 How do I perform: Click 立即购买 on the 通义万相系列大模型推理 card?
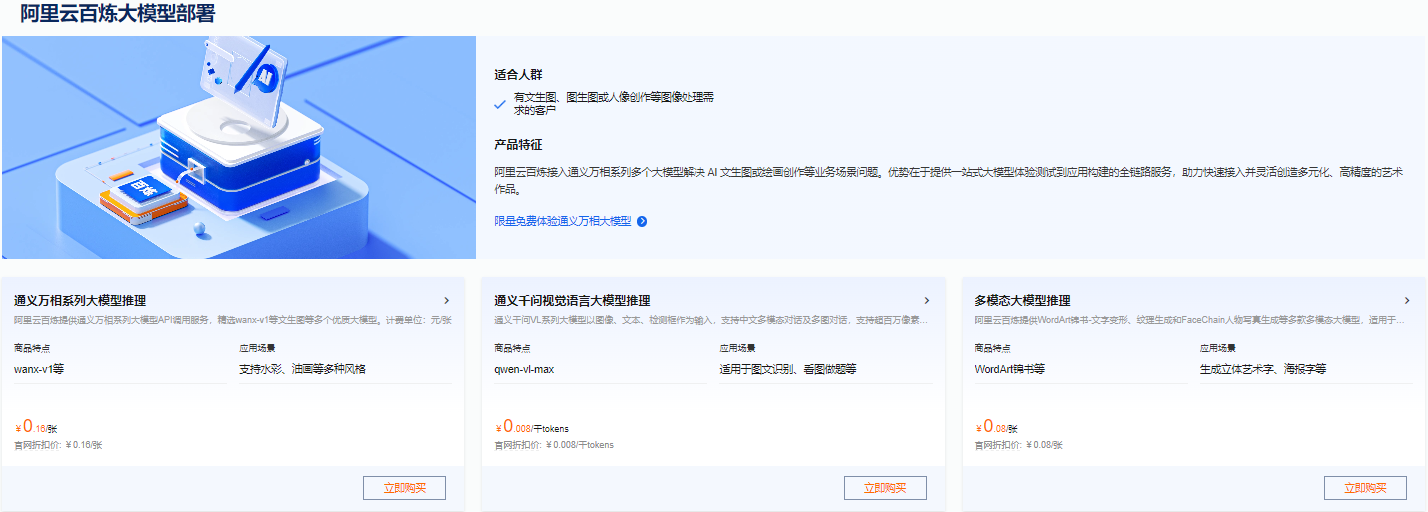tap(404, 488)
